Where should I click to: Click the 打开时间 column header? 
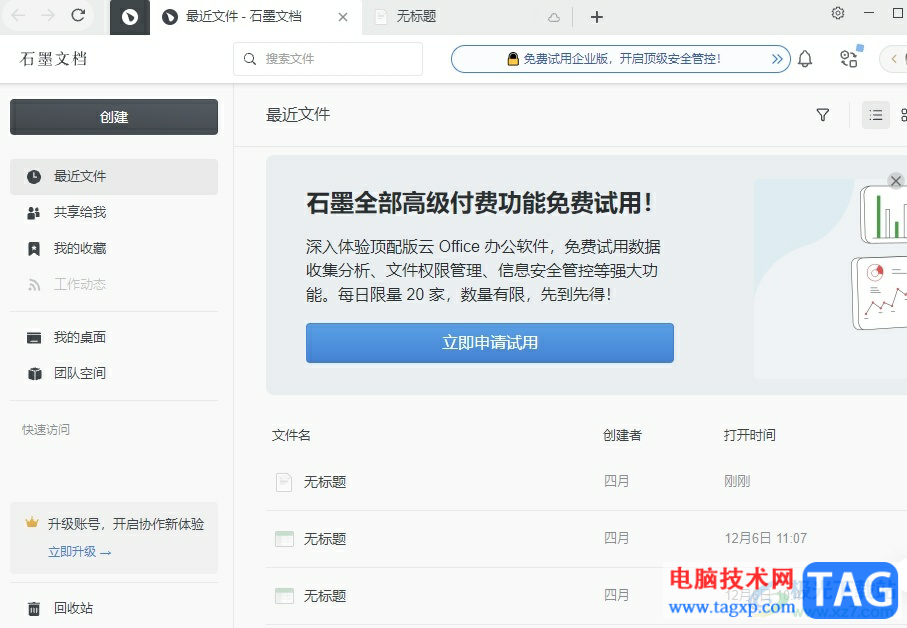[x=750, y=435]
